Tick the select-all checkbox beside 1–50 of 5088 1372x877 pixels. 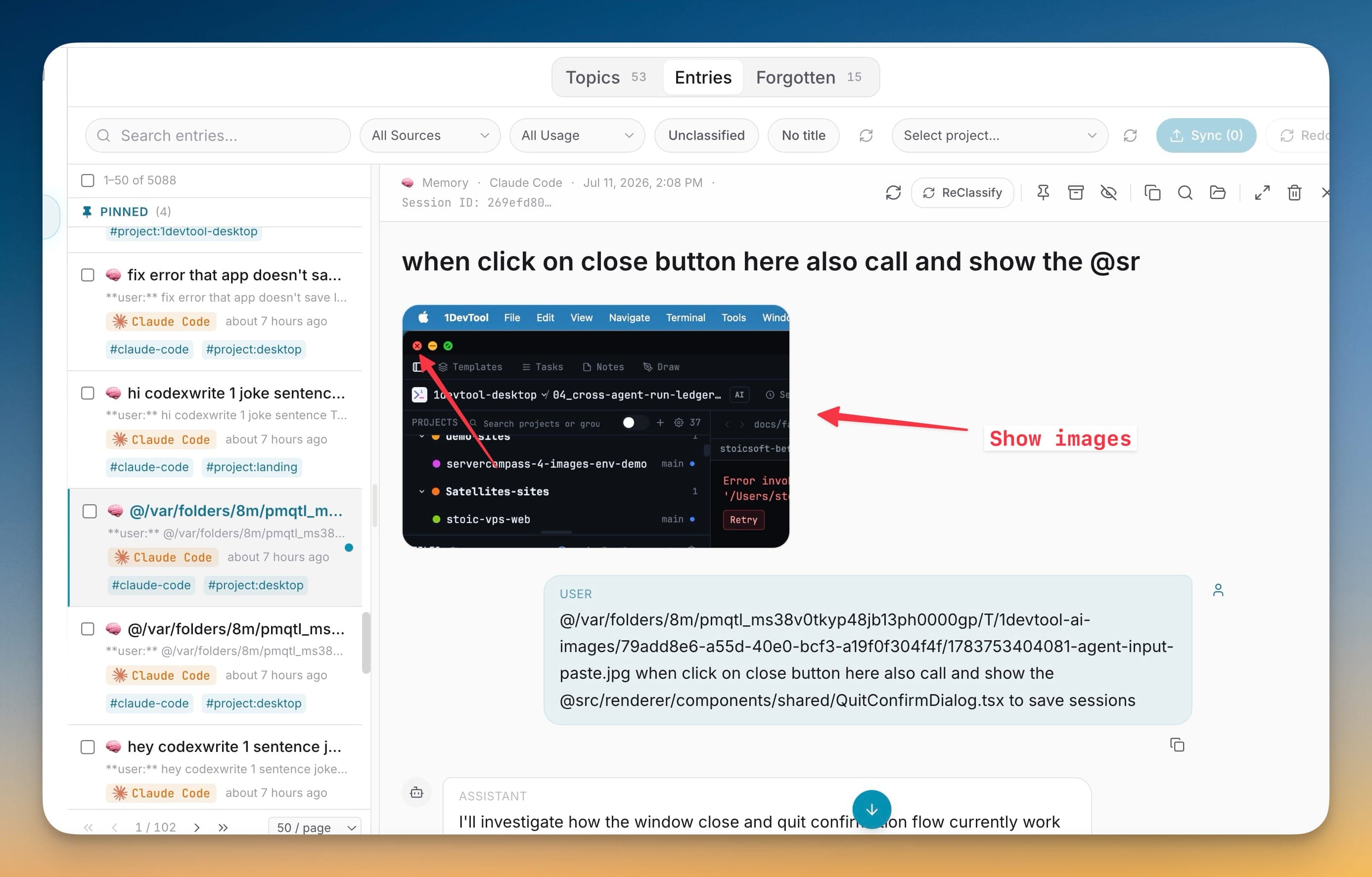88,180
